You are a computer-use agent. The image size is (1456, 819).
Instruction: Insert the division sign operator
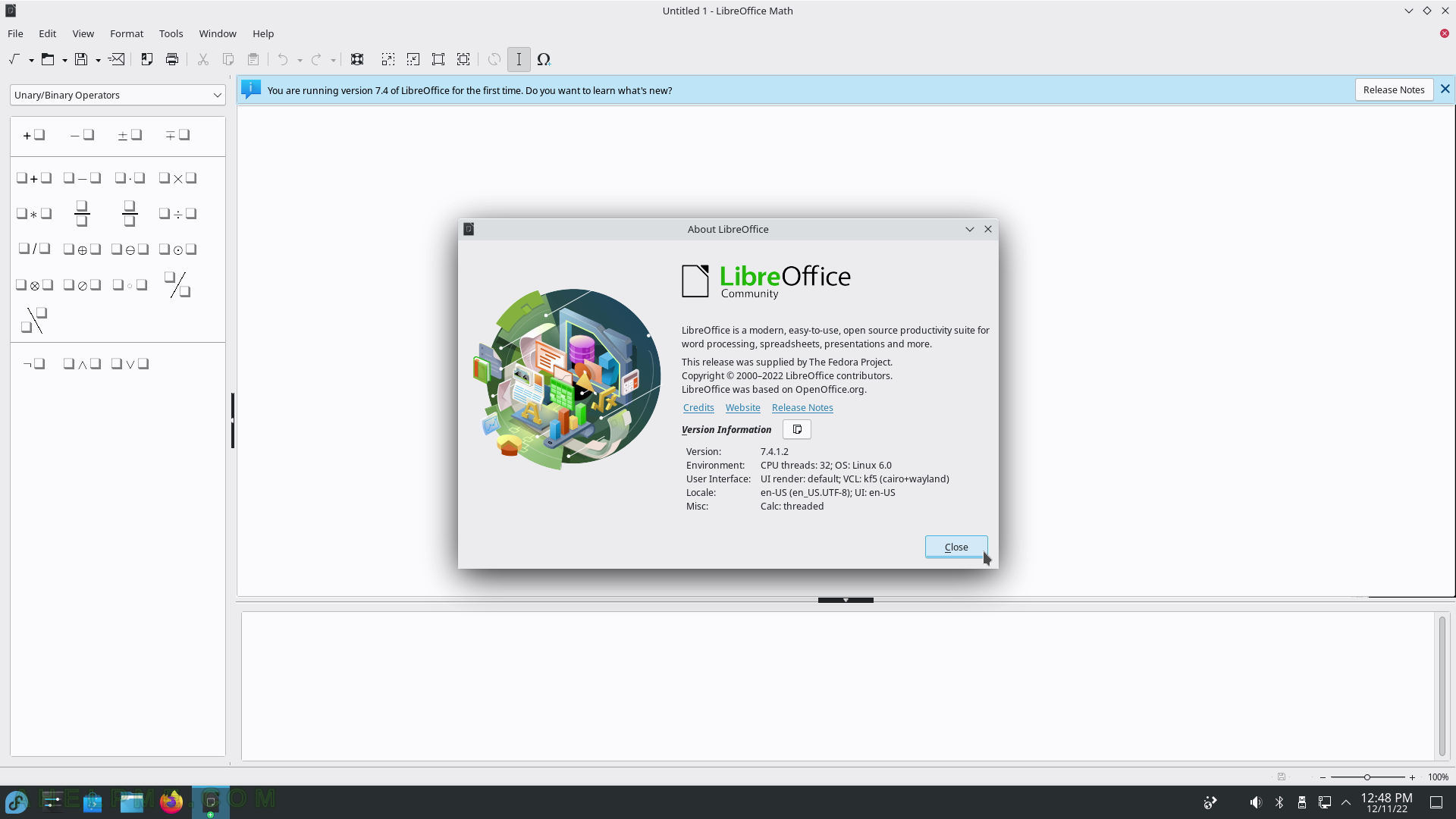point(177,214)
